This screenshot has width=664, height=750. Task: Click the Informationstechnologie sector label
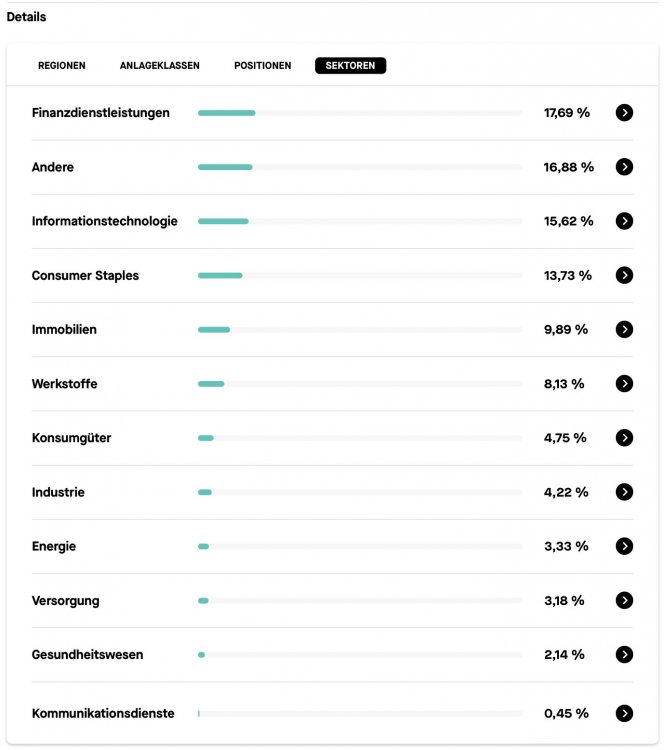[105, 221]
